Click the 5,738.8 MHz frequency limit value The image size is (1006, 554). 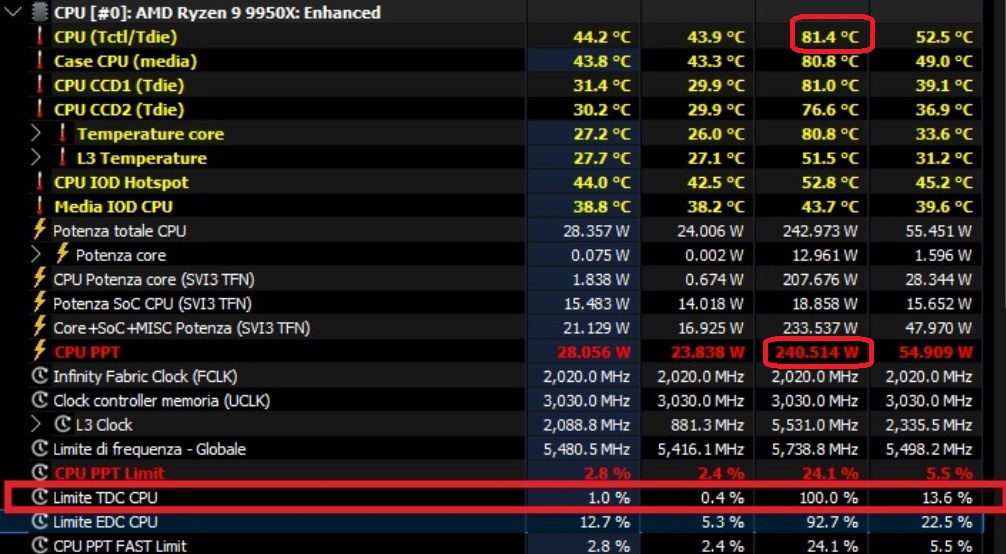click(815, 449)
